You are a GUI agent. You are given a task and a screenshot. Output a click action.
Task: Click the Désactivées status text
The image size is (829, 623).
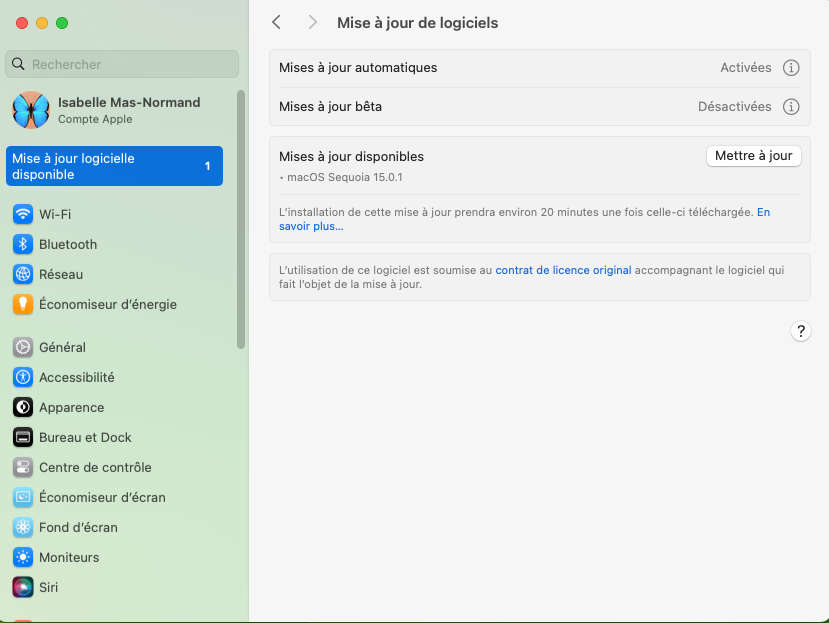(734, 107)
